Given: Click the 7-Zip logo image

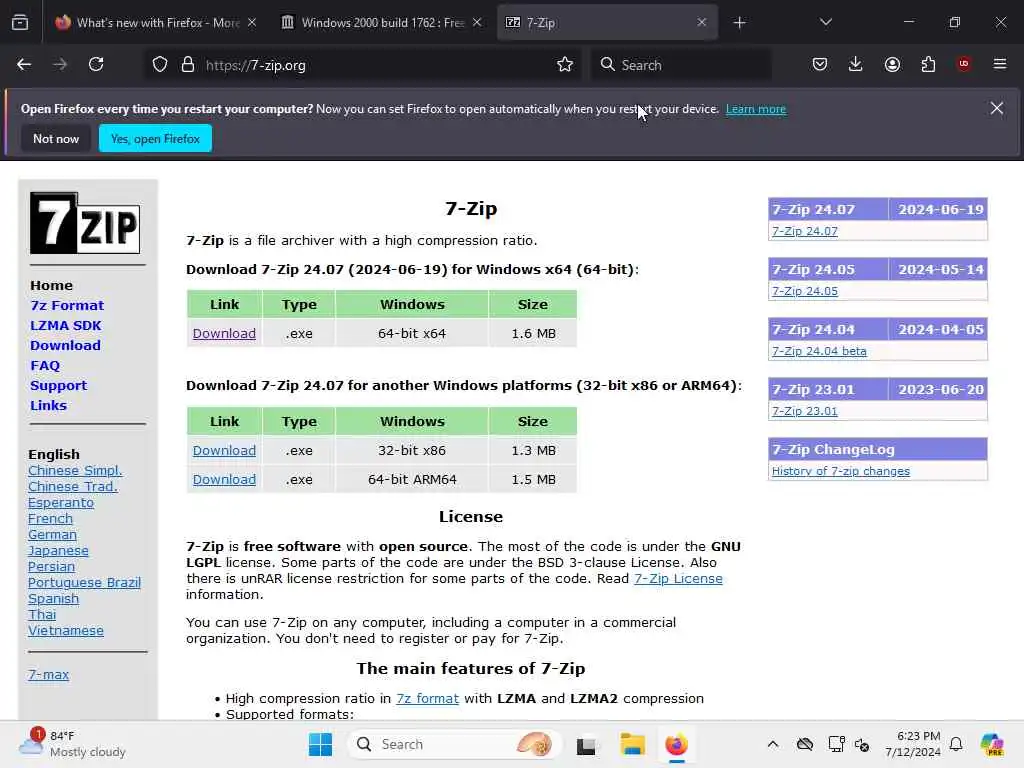Looking at the screenshot, I should pos(85,223).
